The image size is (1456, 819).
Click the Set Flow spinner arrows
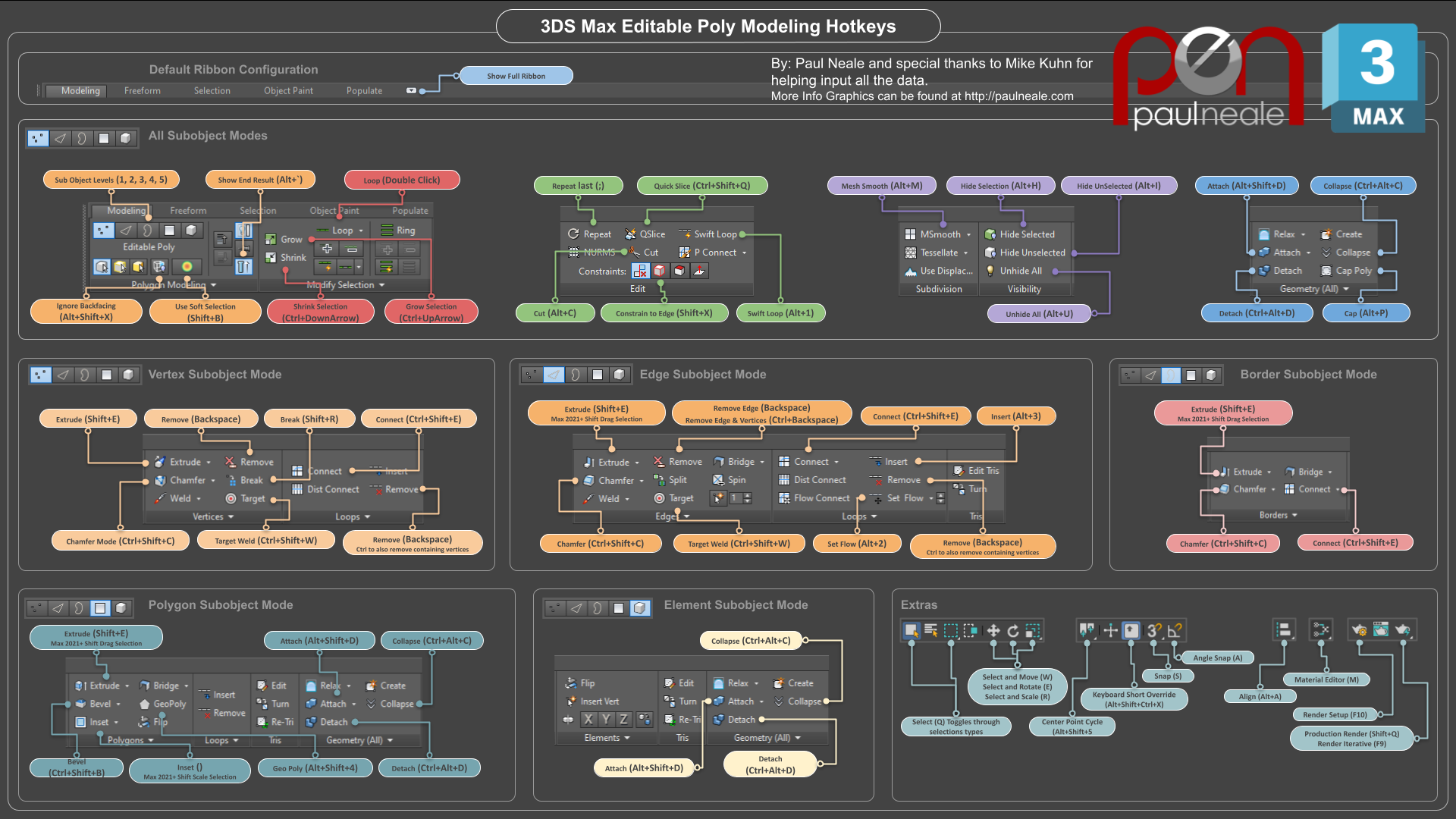point(940,498)
